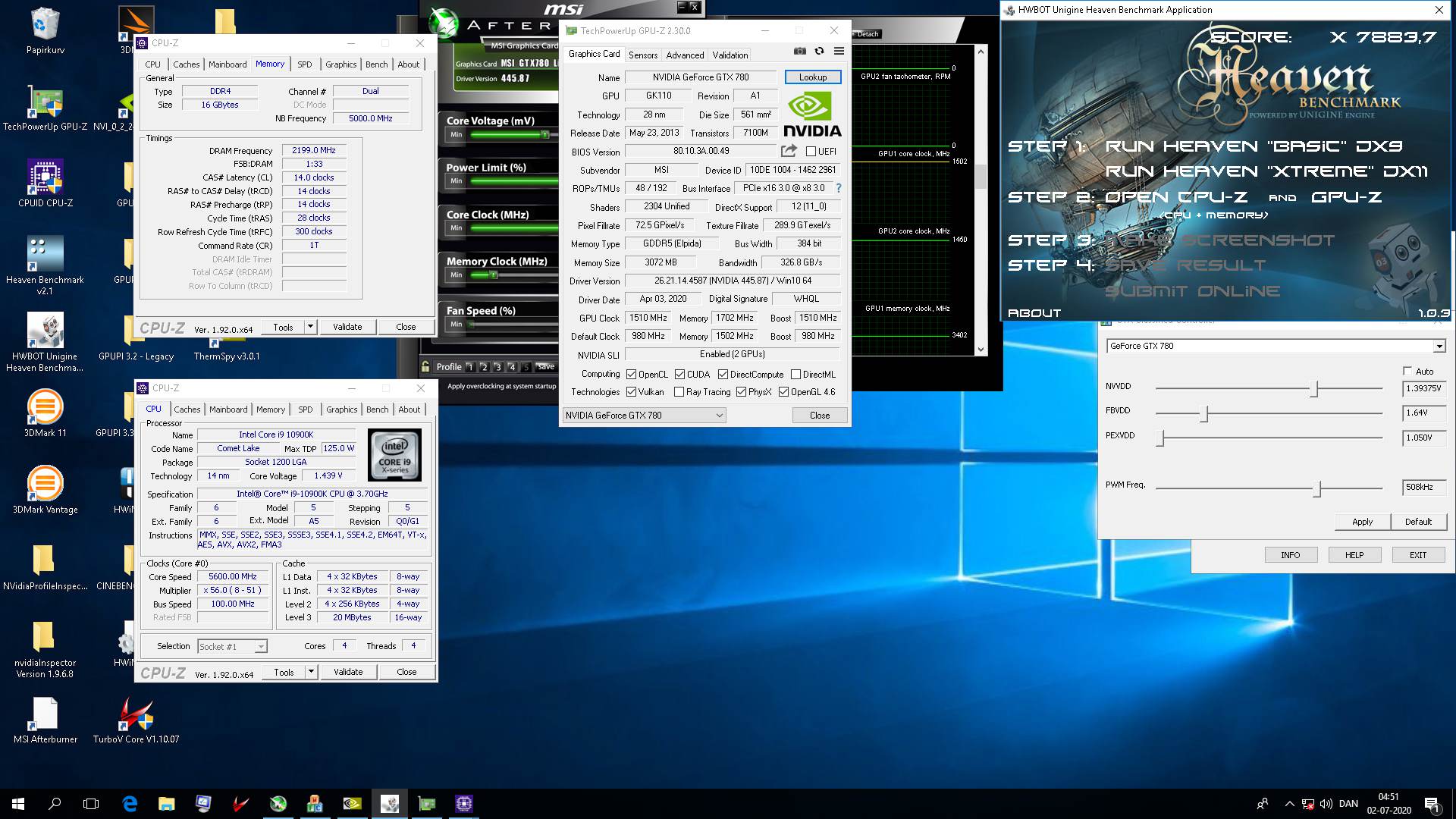
Task: Open the MSI Afterburner desktop file icon
Action: click(45, 720)
